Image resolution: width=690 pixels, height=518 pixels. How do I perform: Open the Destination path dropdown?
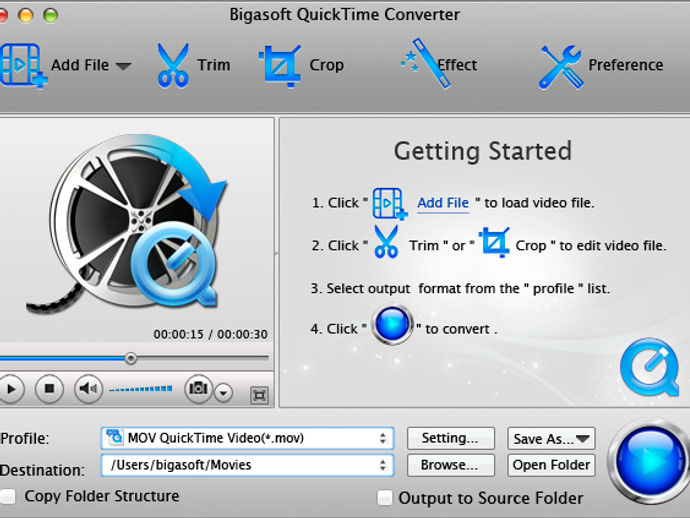(x=247, y=465)
